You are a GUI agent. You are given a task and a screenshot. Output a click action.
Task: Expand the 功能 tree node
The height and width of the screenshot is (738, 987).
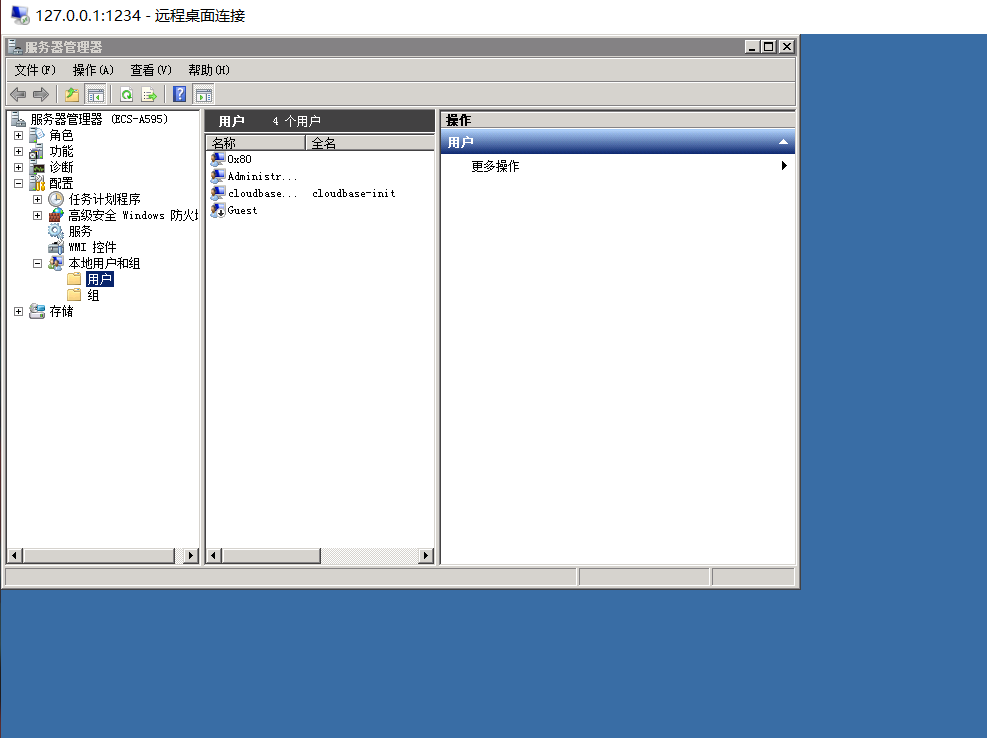pyautogui.click(x=18, y=152)
